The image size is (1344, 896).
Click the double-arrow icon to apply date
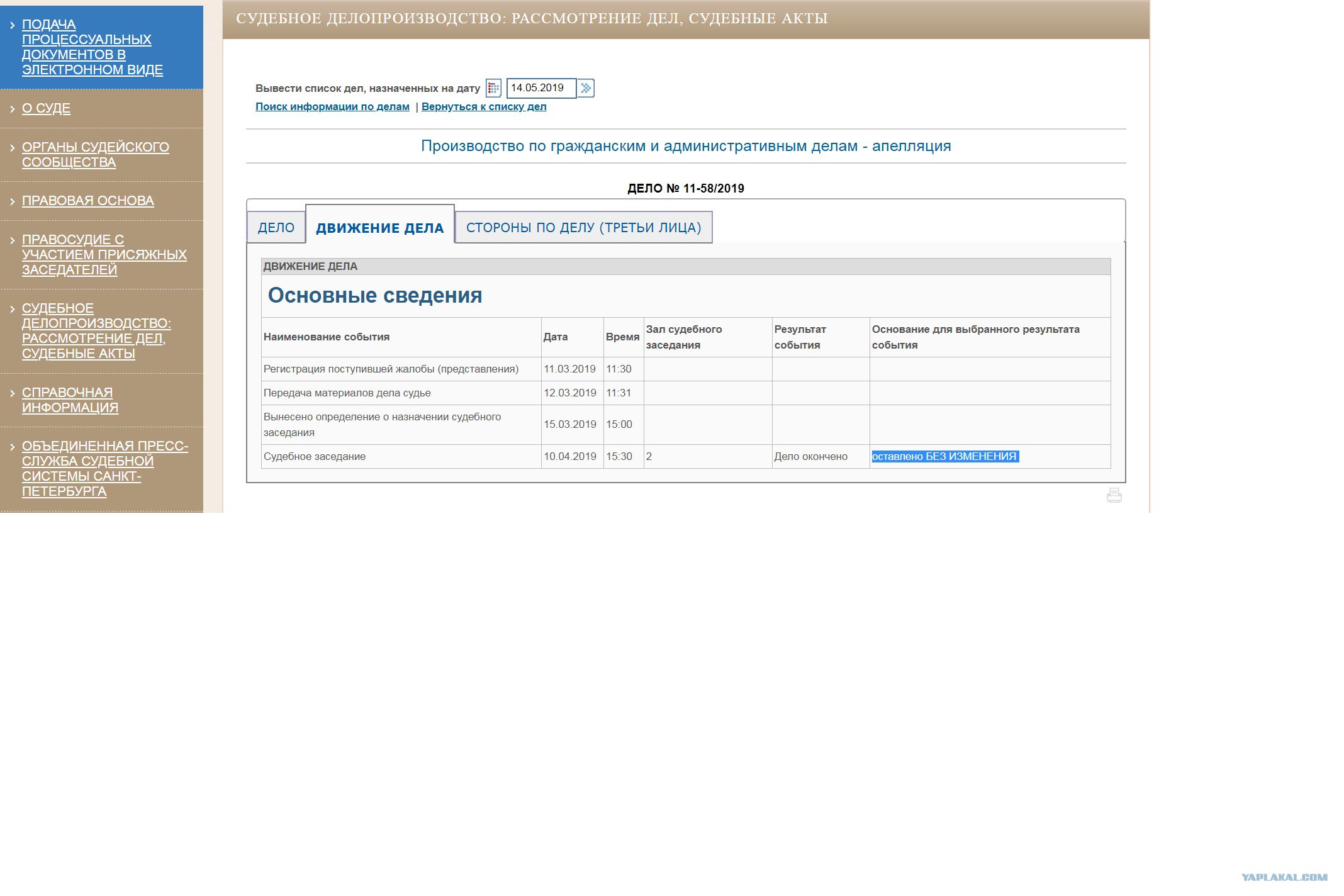pyautogui.click(x=586, y=88)
